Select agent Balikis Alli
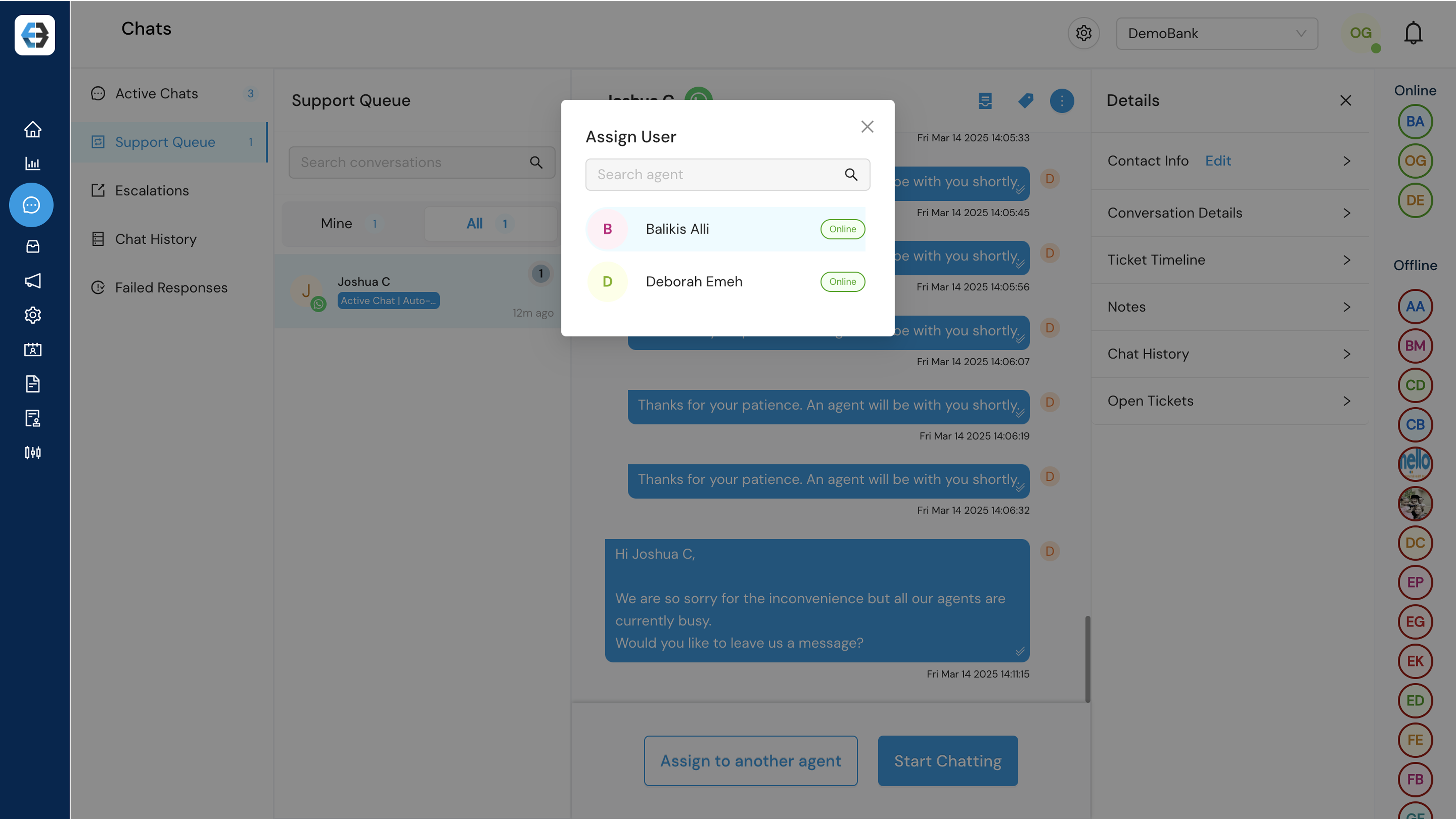 tap(726, 229)
